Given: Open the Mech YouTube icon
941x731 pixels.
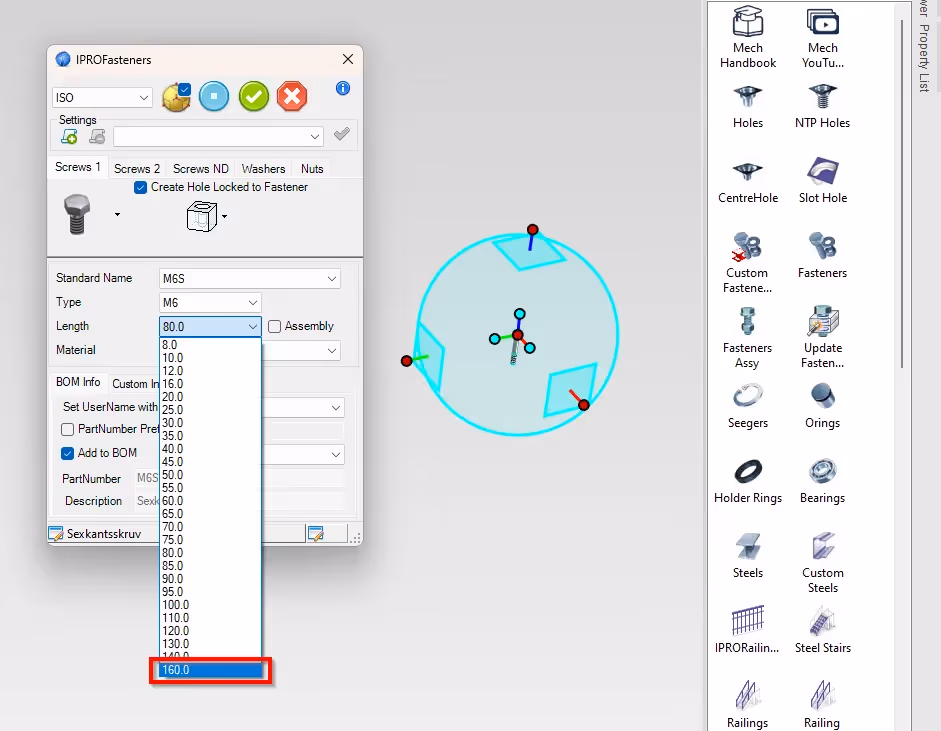Looking at the screenshot, I should pyautogui.click(x=822, y=37).
